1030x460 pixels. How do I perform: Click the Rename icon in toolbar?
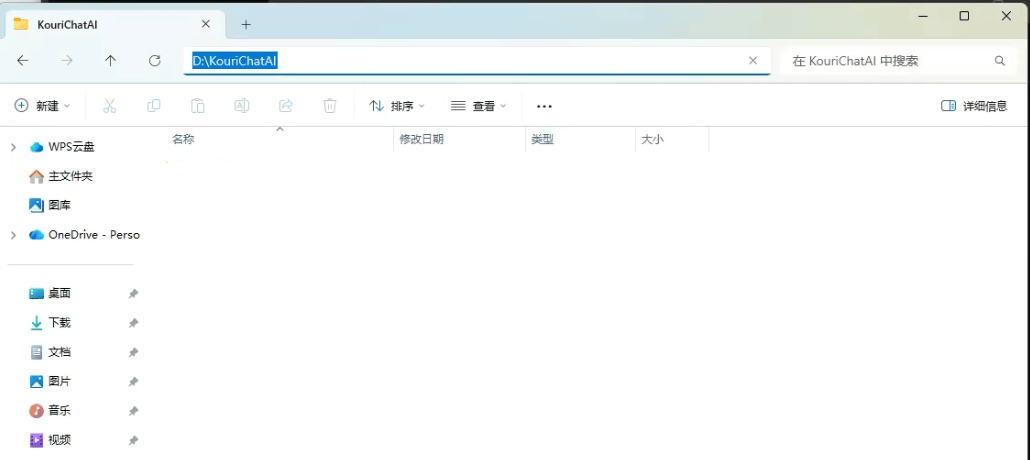coord(242,106)
